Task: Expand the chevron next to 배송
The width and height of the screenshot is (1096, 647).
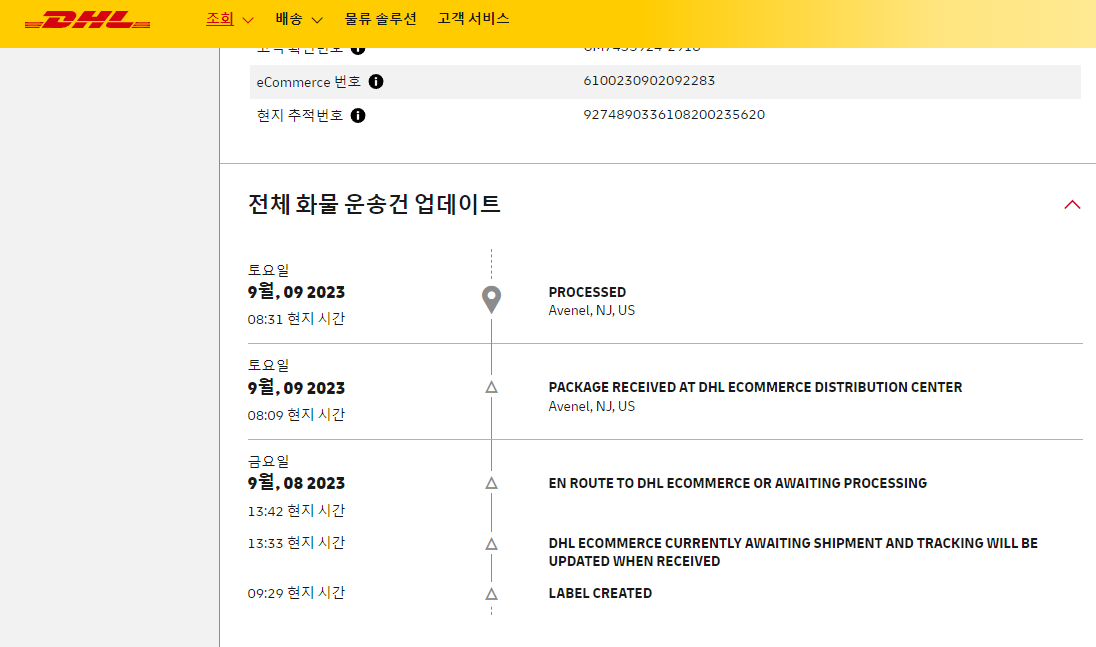Action: click(x=317, y=20)
